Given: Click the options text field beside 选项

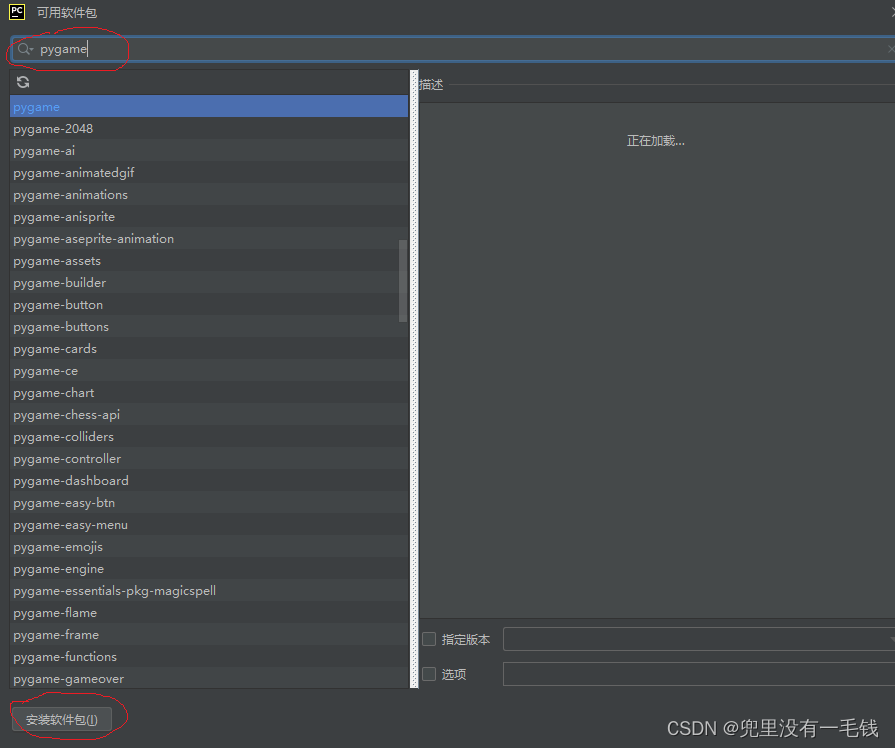Looking at the screenshot, I should pos(699,674).
